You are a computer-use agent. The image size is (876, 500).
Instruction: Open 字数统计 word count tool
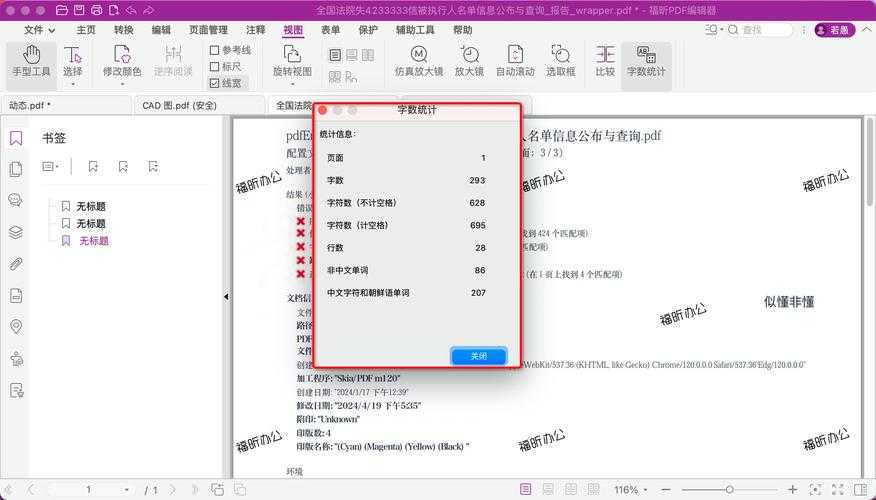[x=646, y=61]
